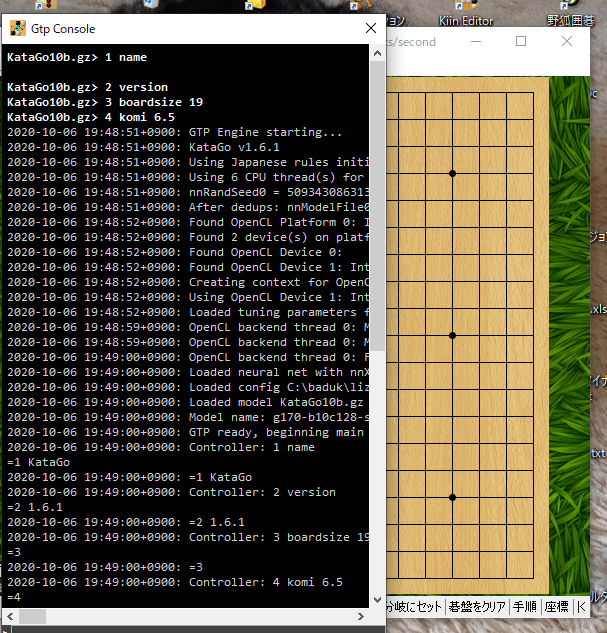Minimize the Go board window
Viewport: 607px width, 633px height.
point(476,41)
